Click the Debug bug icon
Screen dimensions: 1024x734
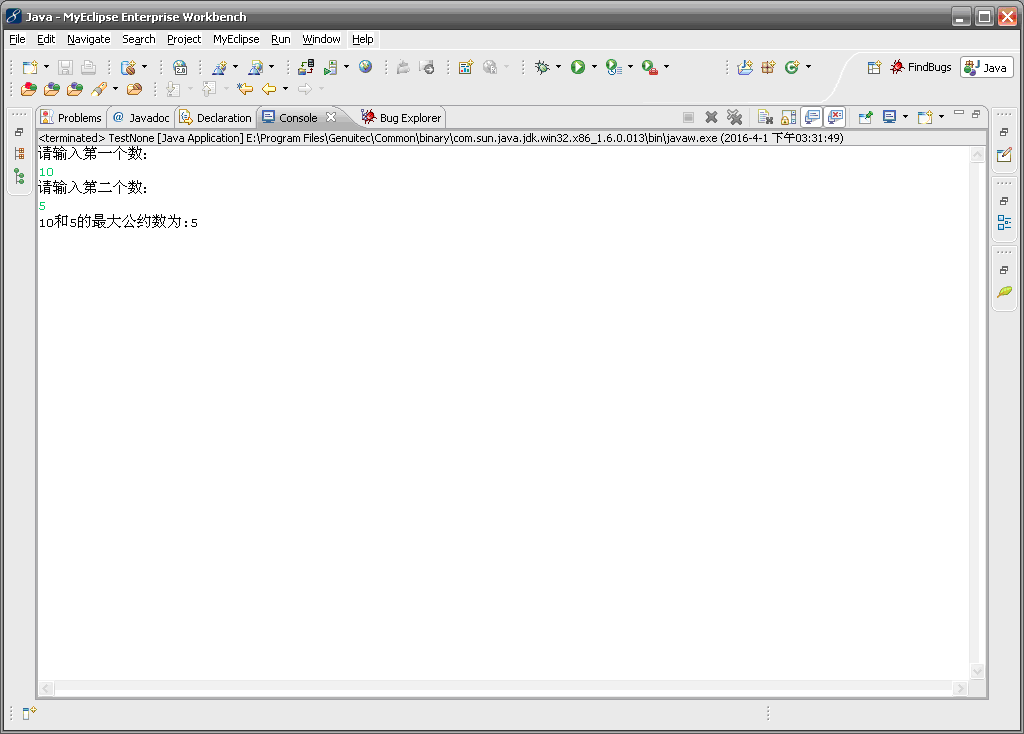point(542,67)
